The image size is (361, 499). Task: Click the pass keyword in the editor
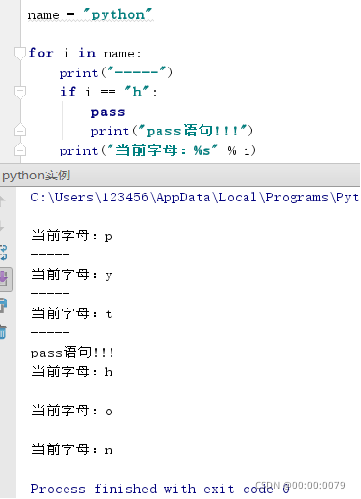108,112
